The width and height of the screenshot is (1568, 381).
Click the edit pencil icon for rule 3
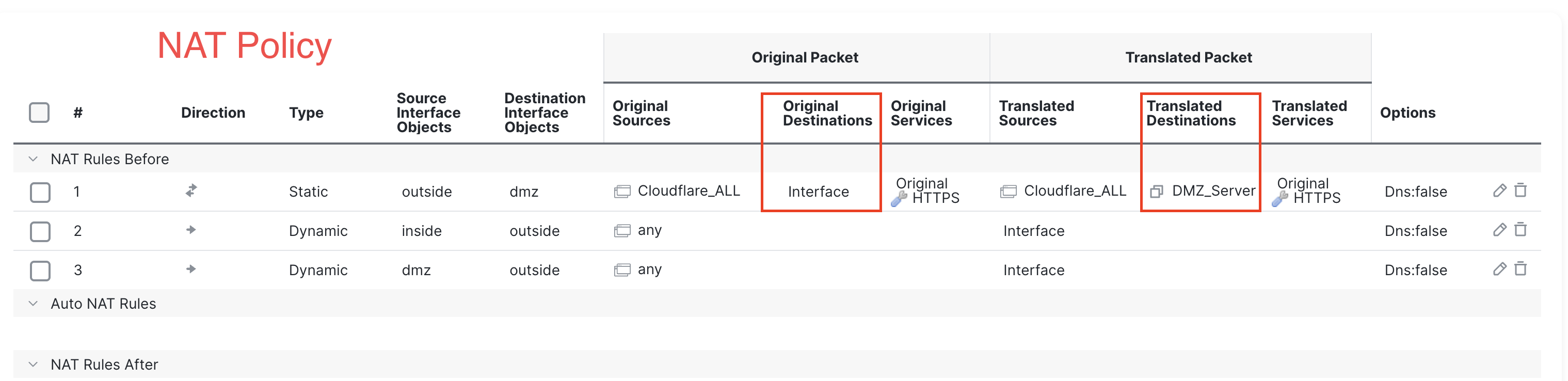[x=1499, y=269]
